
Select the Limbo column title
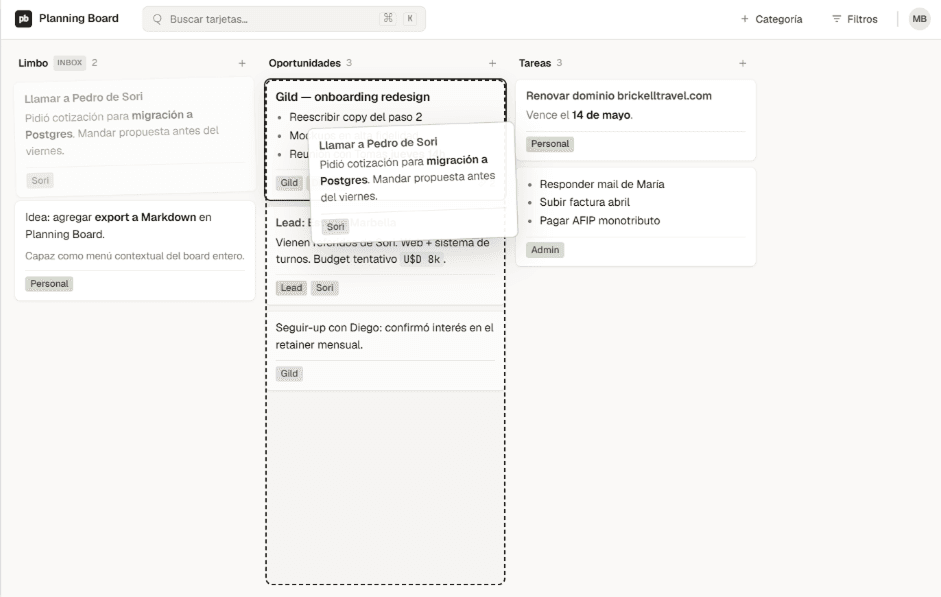33,63
